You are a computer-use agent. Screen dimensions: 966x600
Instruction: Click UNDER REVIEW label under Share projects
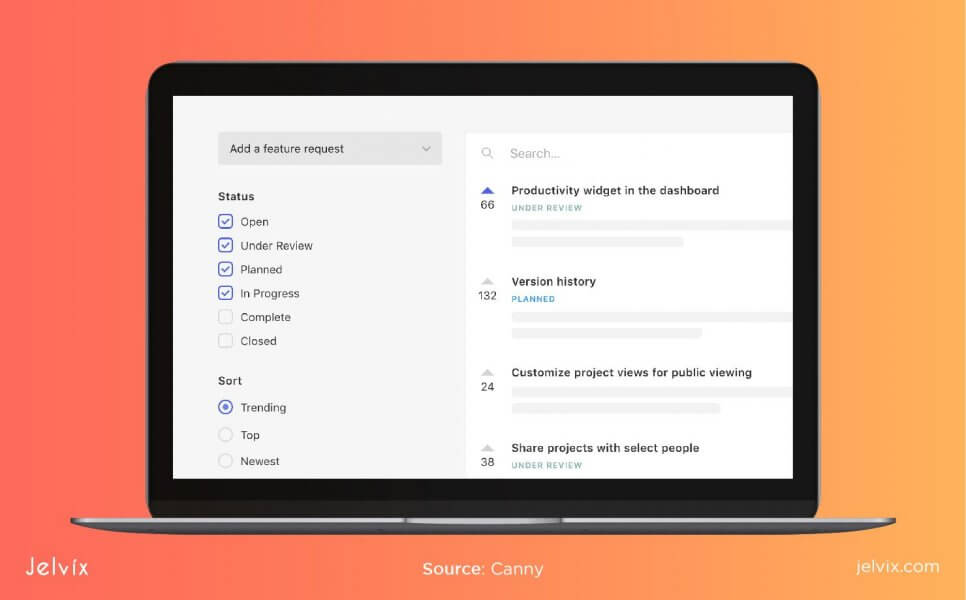click(546, 465)
